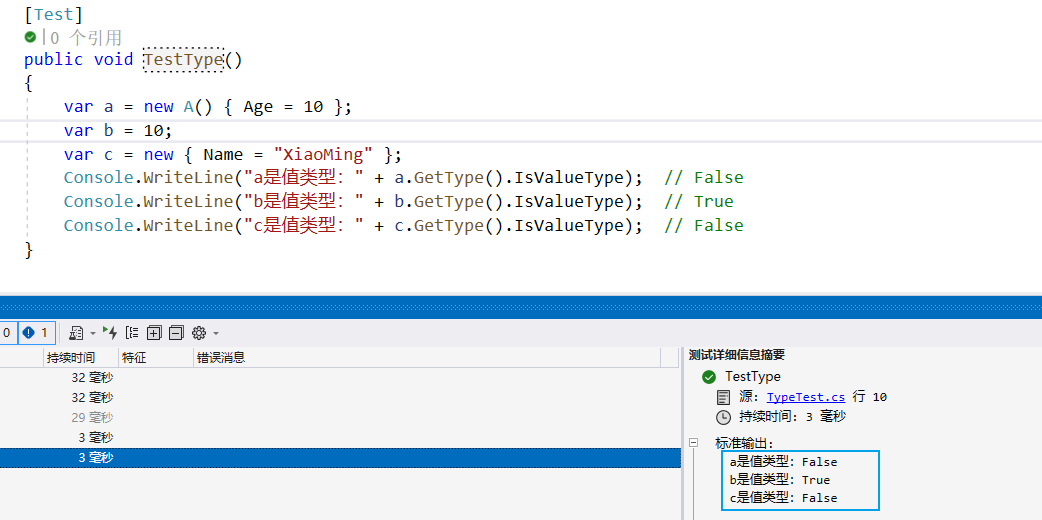Click the 特征 column header
The height and width of the screenshot is (520, 1042).
tap(156, 358)
